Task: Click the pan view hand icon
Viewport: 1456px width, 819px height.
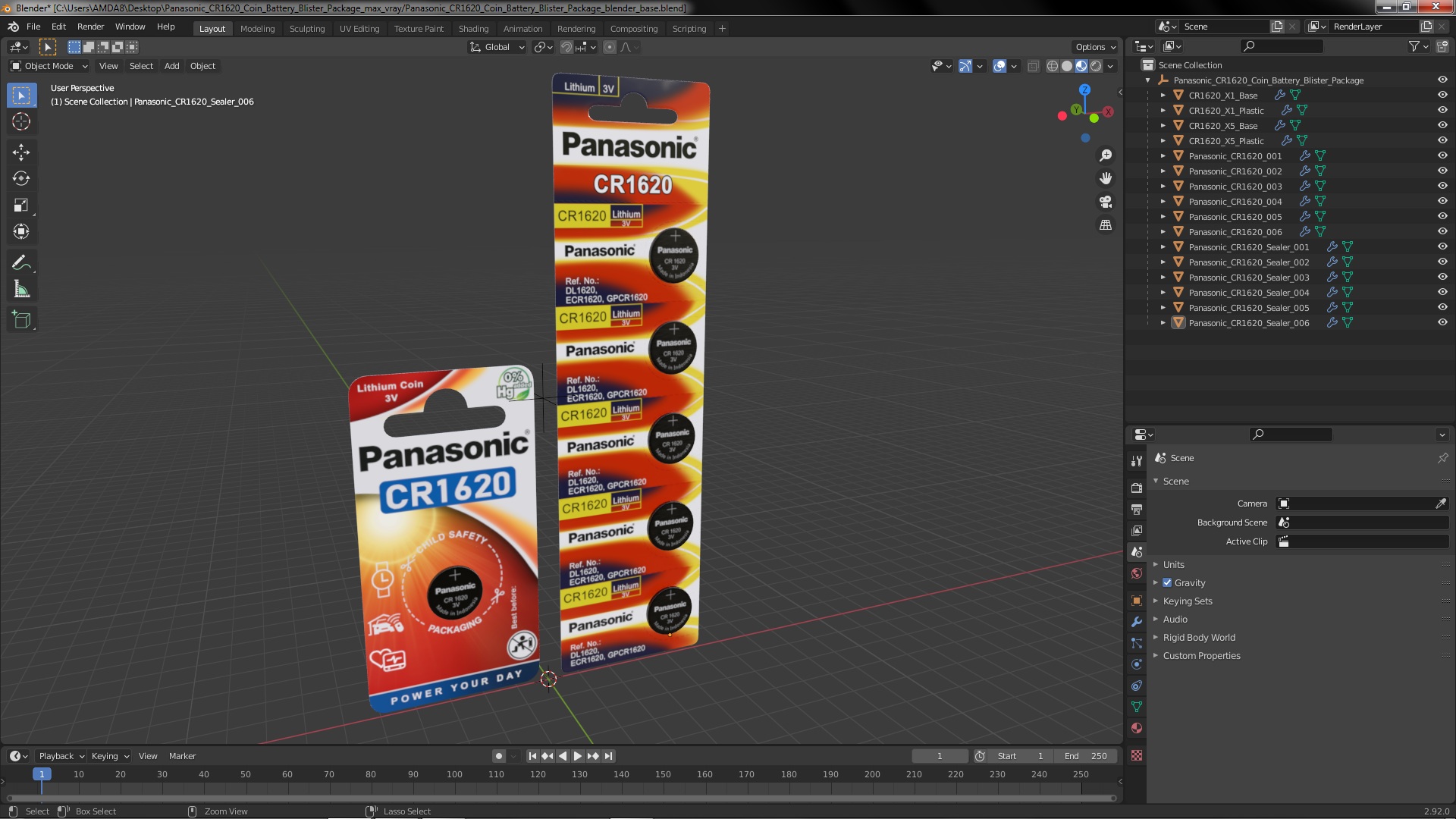Action: [1106, 178]
